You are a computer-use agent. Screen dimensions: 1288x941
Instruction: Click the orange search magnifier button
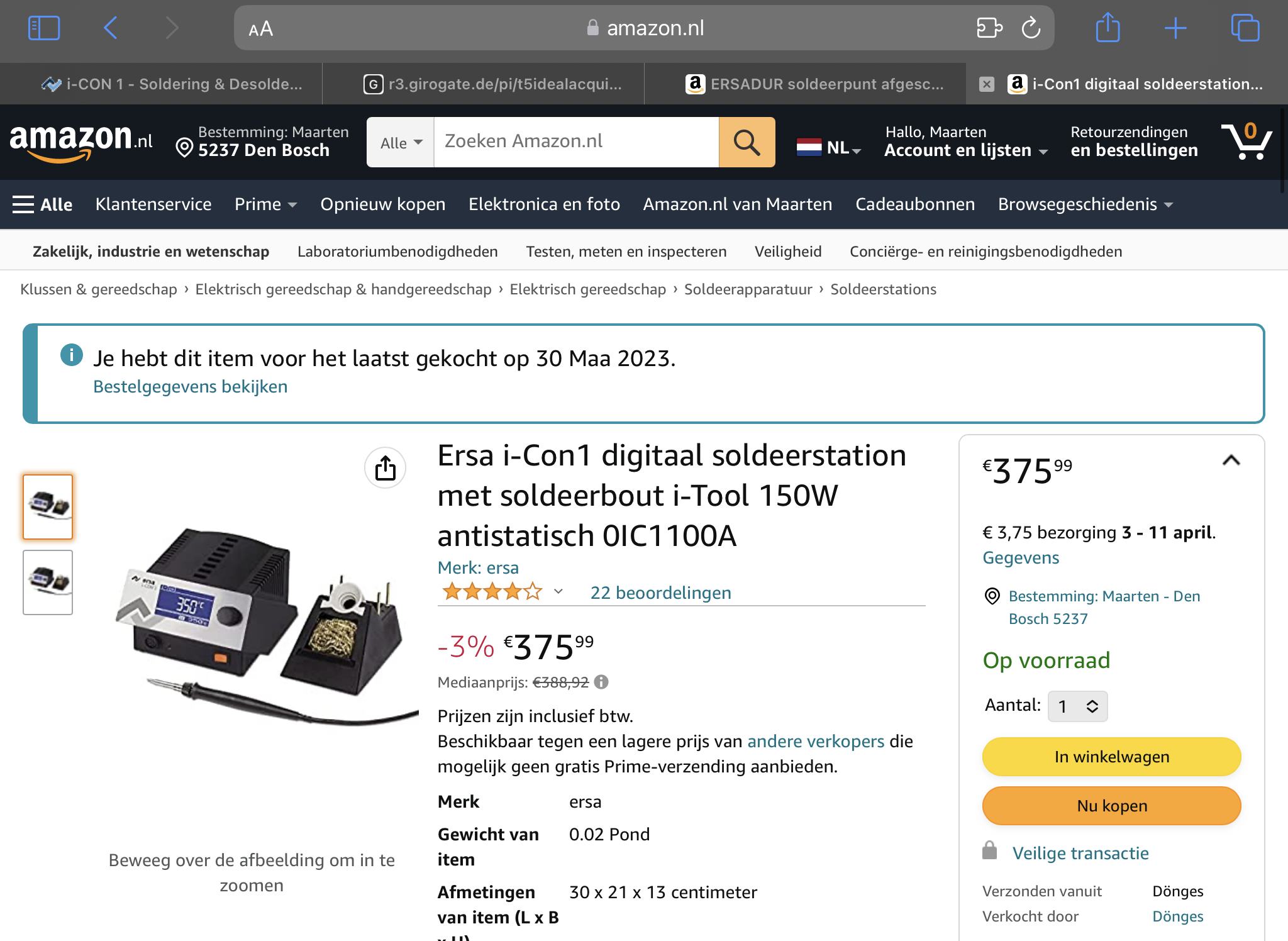(x=747, y=142)
